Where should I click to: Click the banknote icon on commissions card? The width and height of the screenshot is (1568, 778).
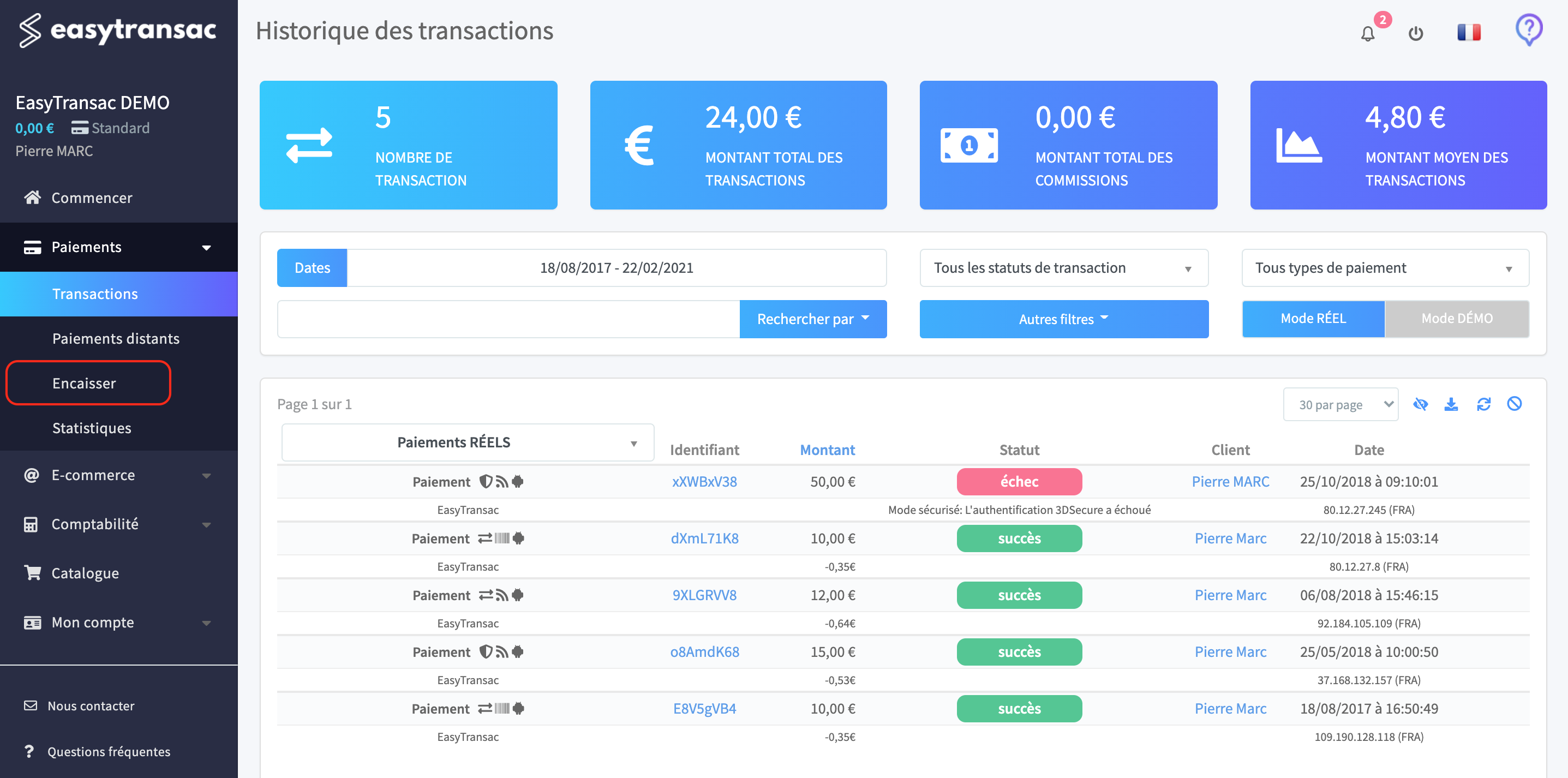click(969, 145)
